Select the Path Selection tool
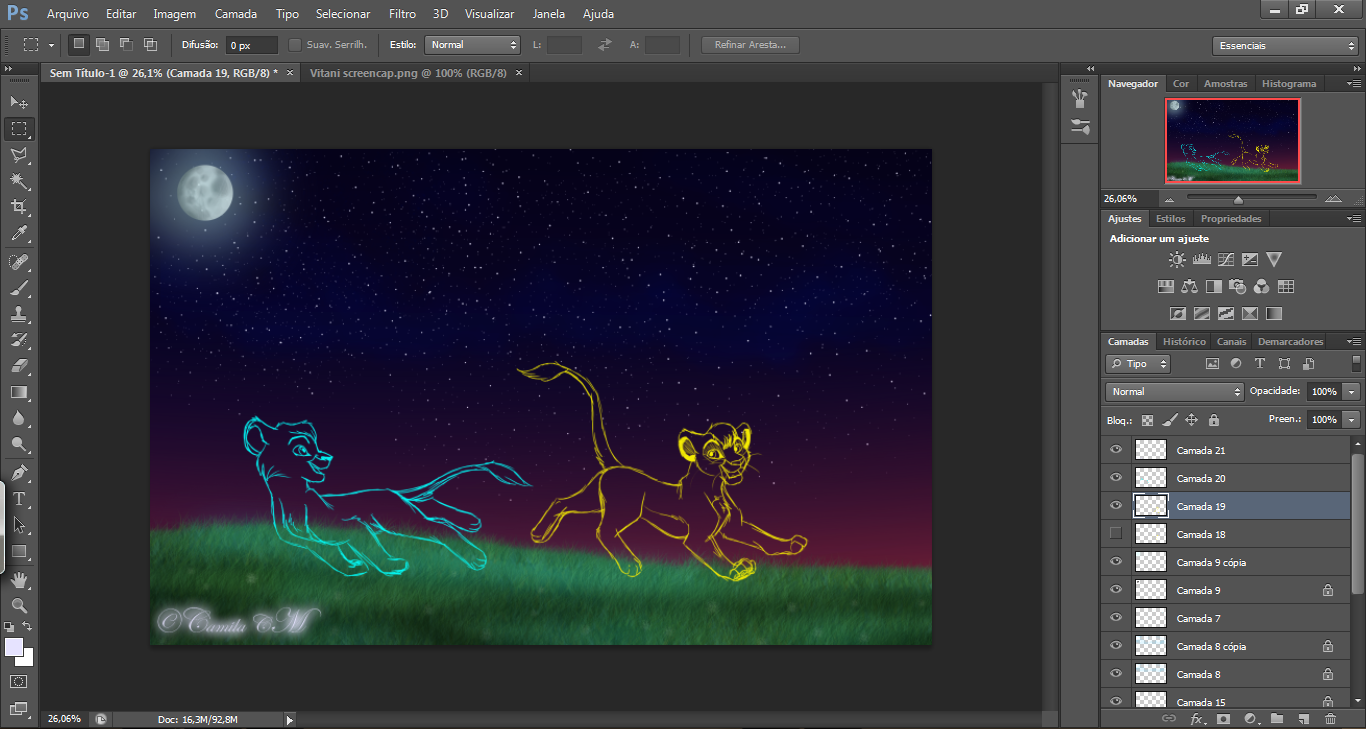The image size is (1366, 729). [19, 524]
